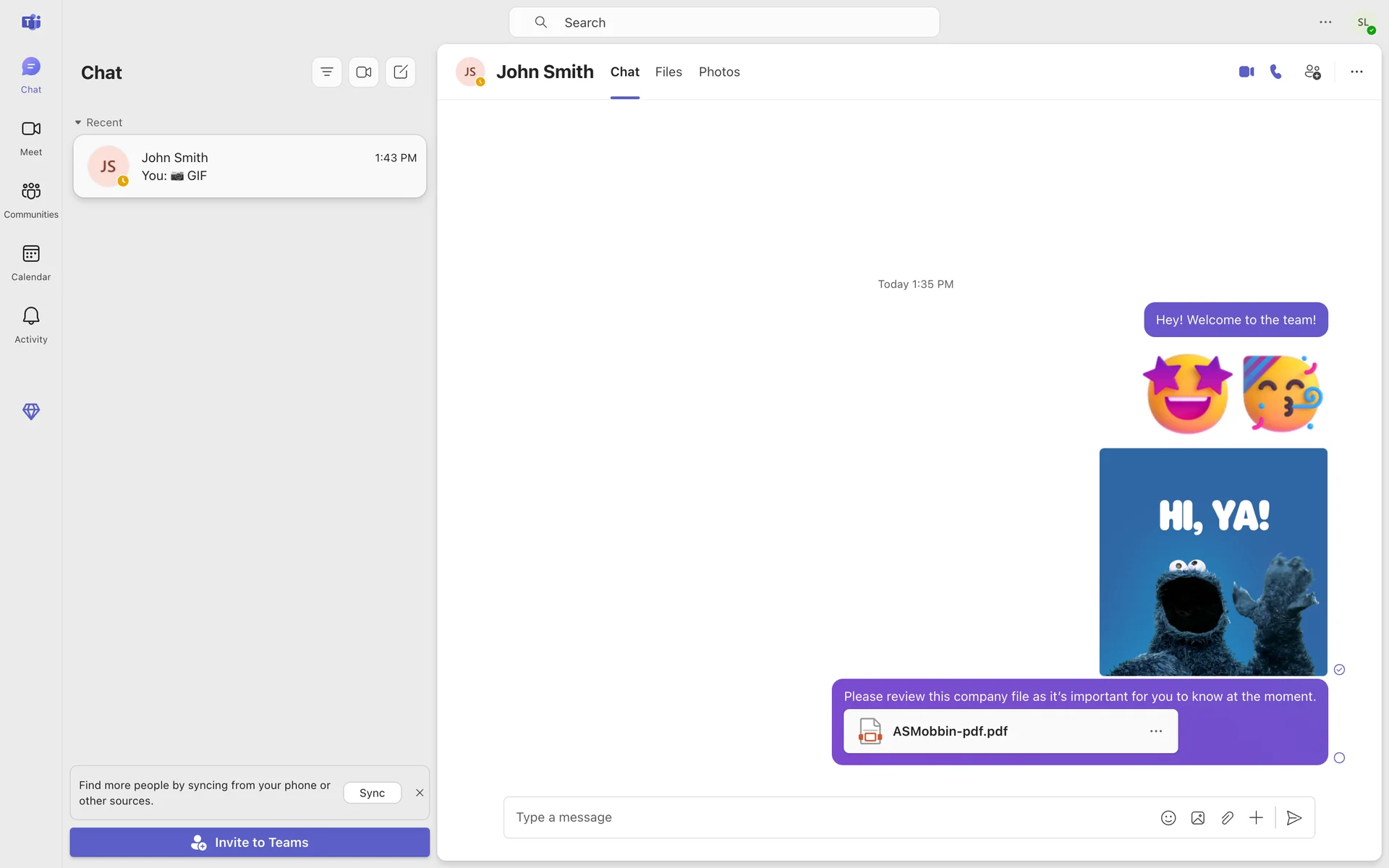
Task: Click the Invite to Teams button
Action: [x=250, y=842]
